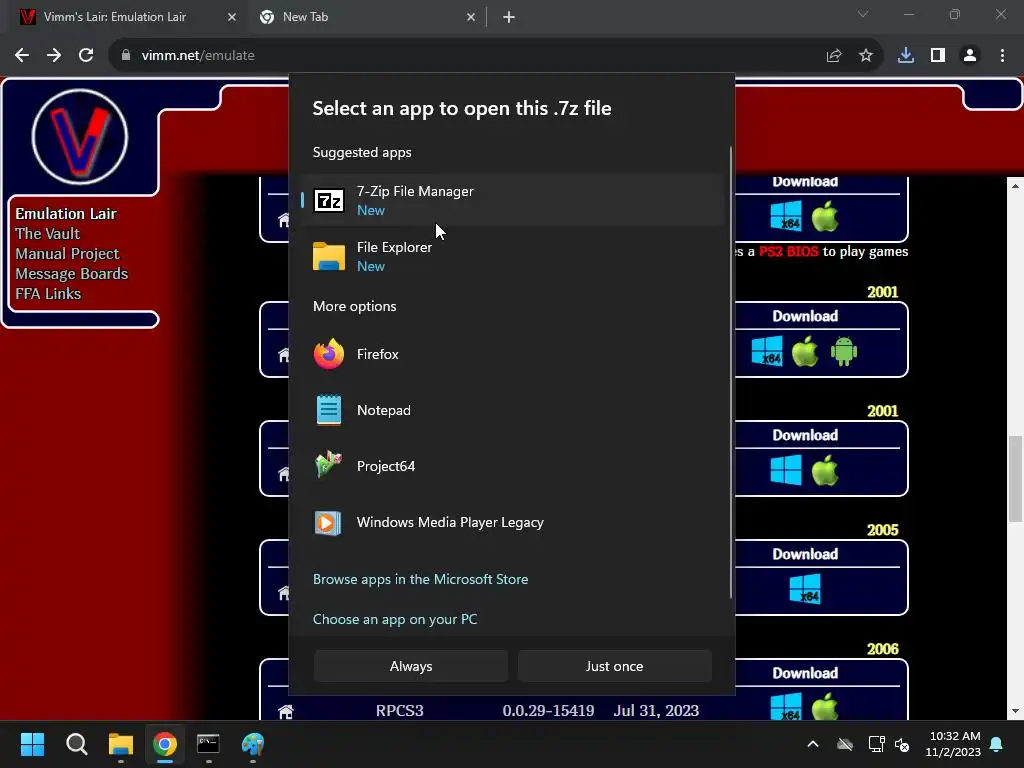Click the muted volume tray icon

click(902, 744)
